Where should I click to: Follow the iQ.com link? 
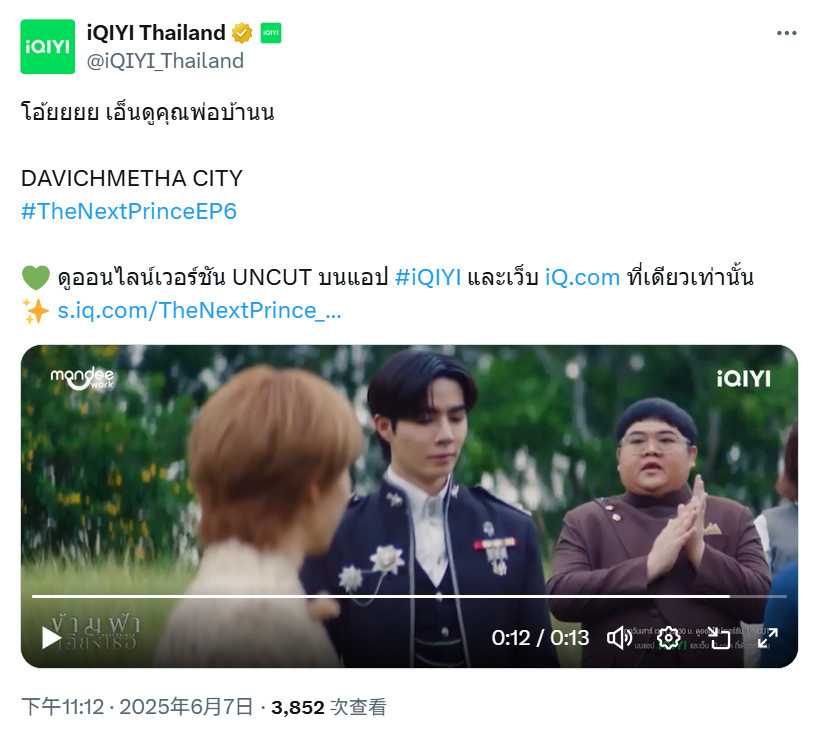point(582,277)
